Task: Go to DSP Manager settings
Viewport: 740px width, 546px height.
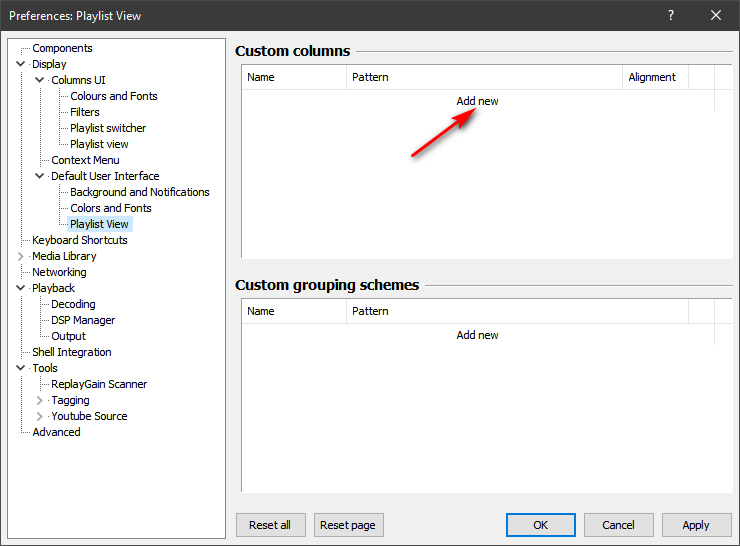Action: (x=83, y=320)
